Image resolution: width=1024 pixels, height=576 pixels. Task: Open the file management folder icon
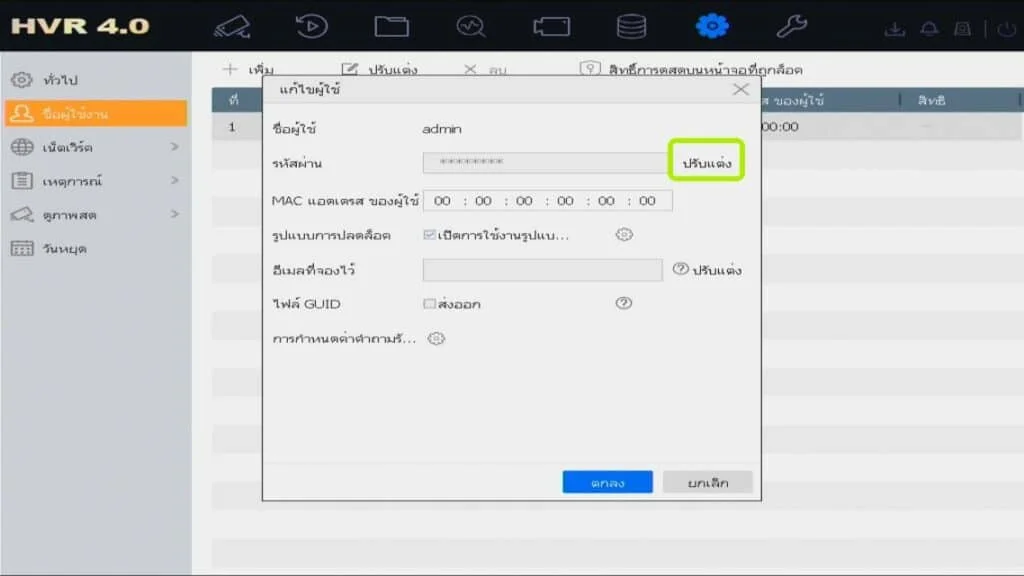(392, 26)
